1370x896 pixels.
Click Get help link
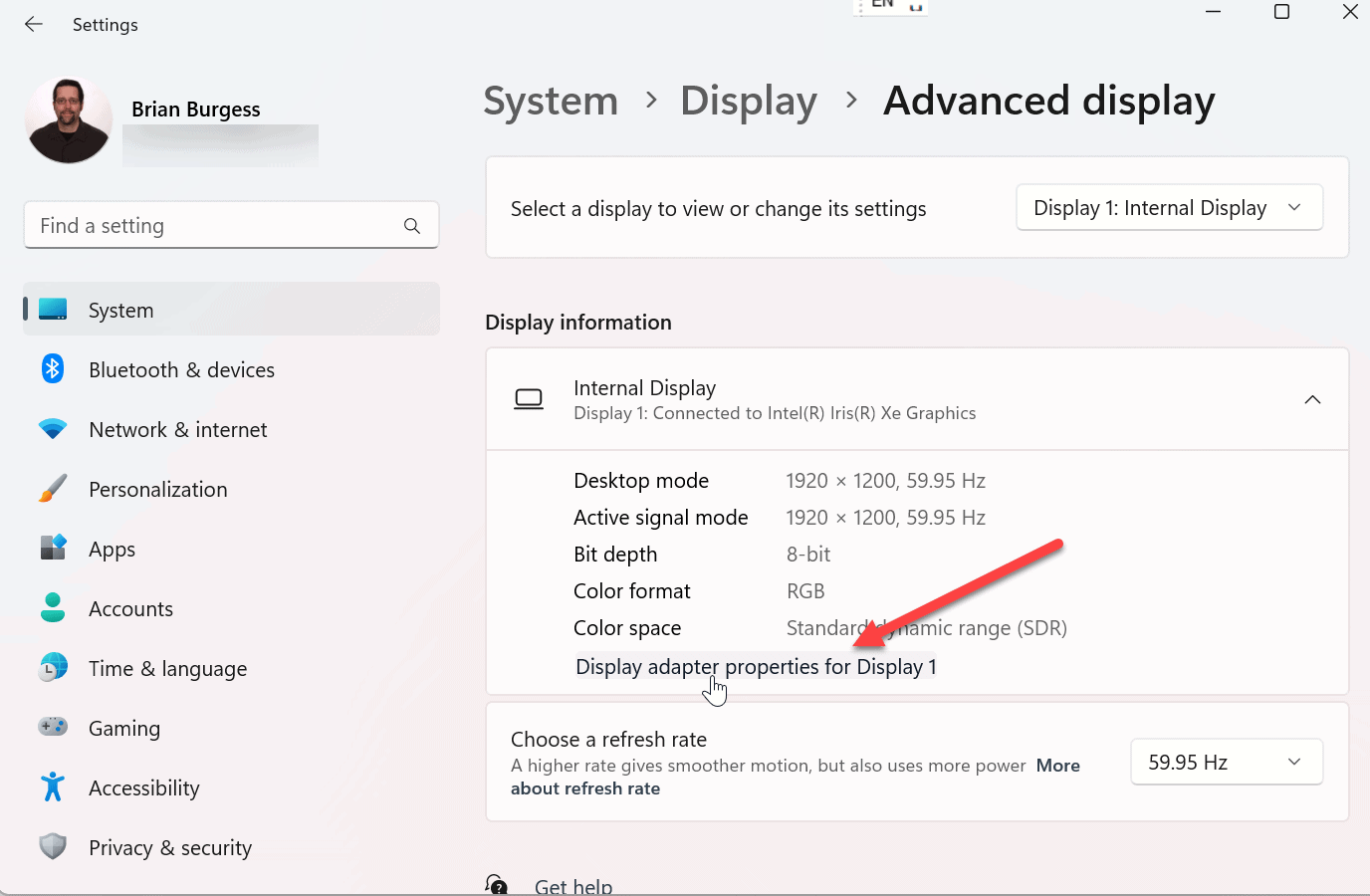point(572,885)
